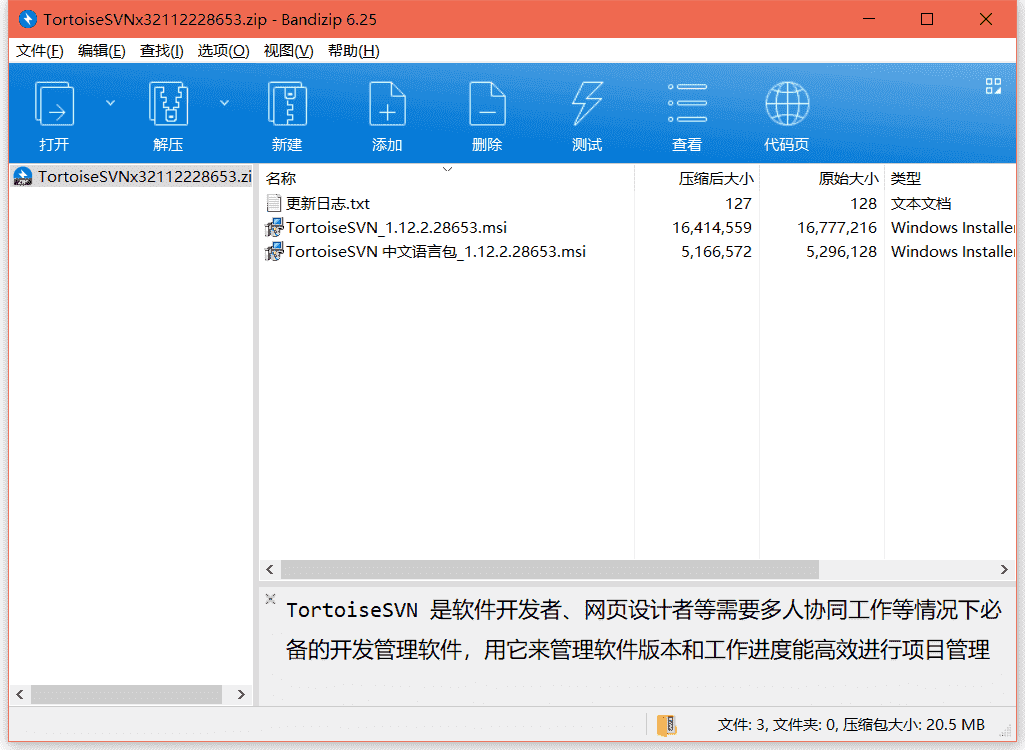Click the text file icon of 更新日志.txt

(x=274, y=203)
